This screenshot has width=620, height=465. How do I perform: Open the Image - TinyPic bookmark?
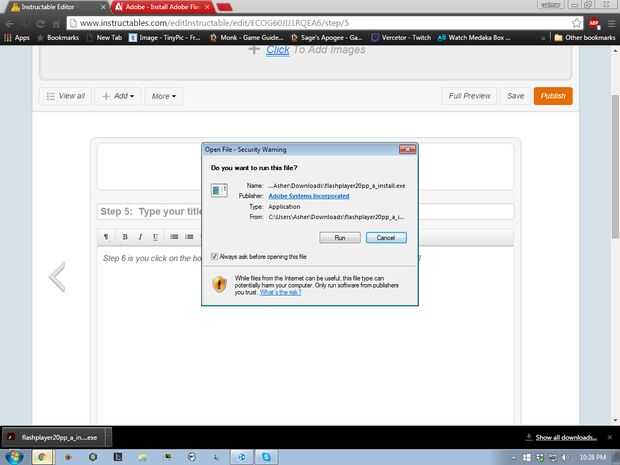click(165, 38)
